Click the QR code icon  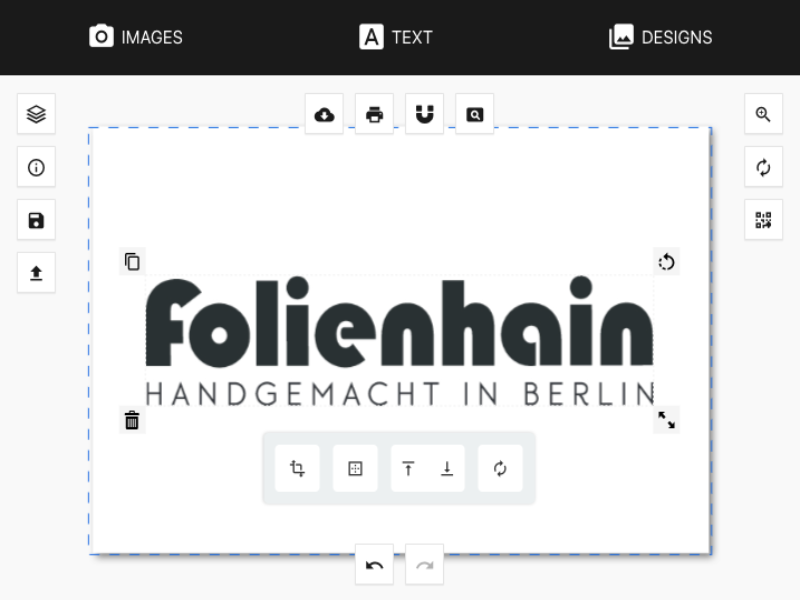click(763, 220)
